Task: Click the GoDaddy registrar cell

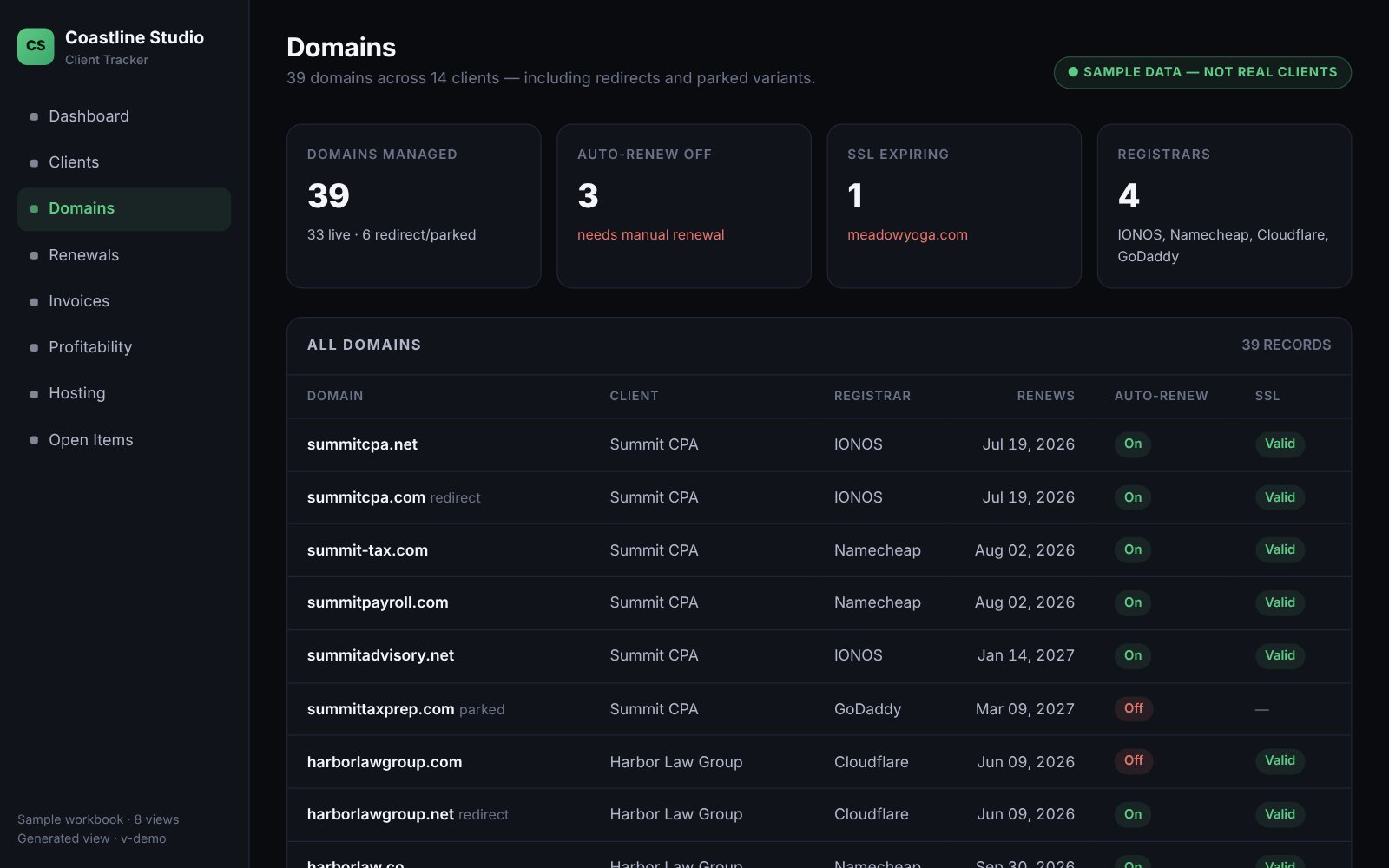Action: point(867,709)
